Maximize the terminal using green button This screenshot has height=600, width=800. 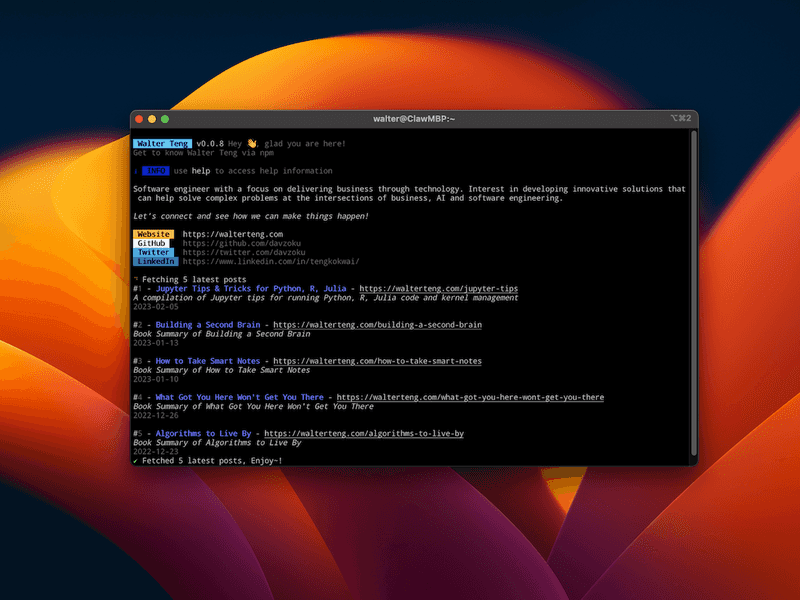(x=165, y=119)
